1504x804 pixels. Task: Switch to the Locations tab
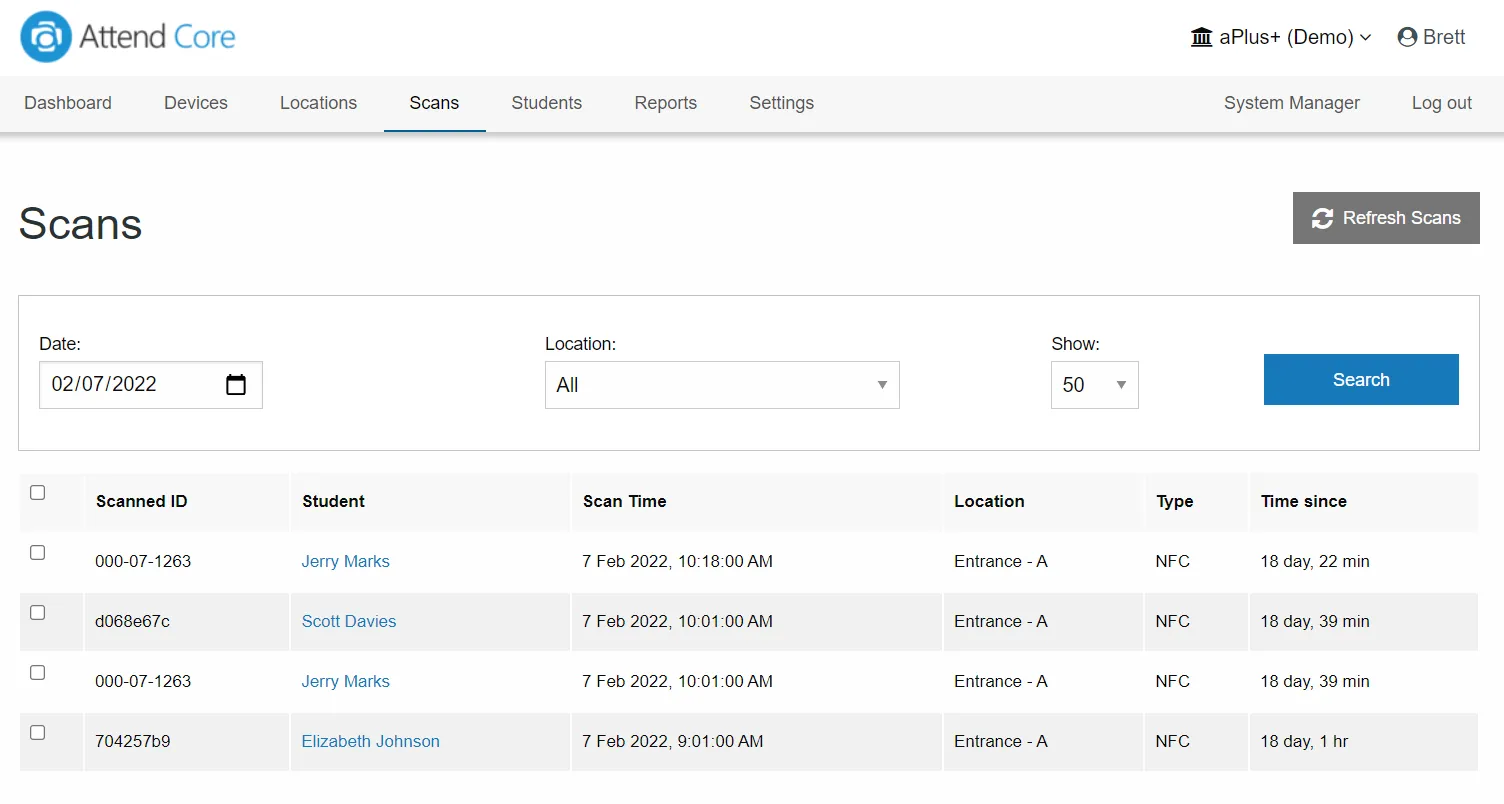(x=318, y=103)
